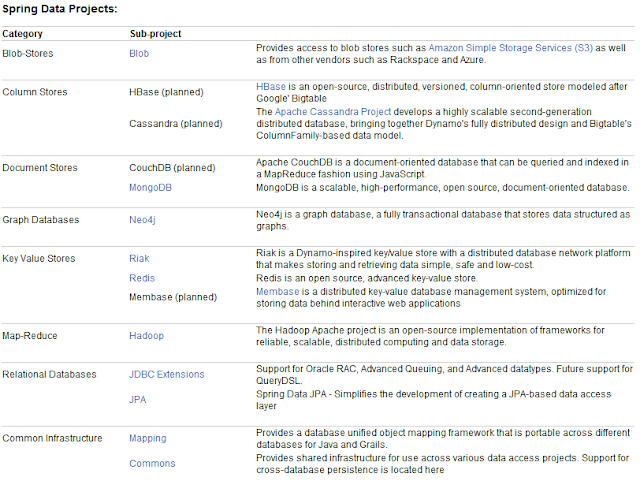Click the Apache CouchDB description text
The width and height of the screenshot is (640, 481).
tap(442, 168)
